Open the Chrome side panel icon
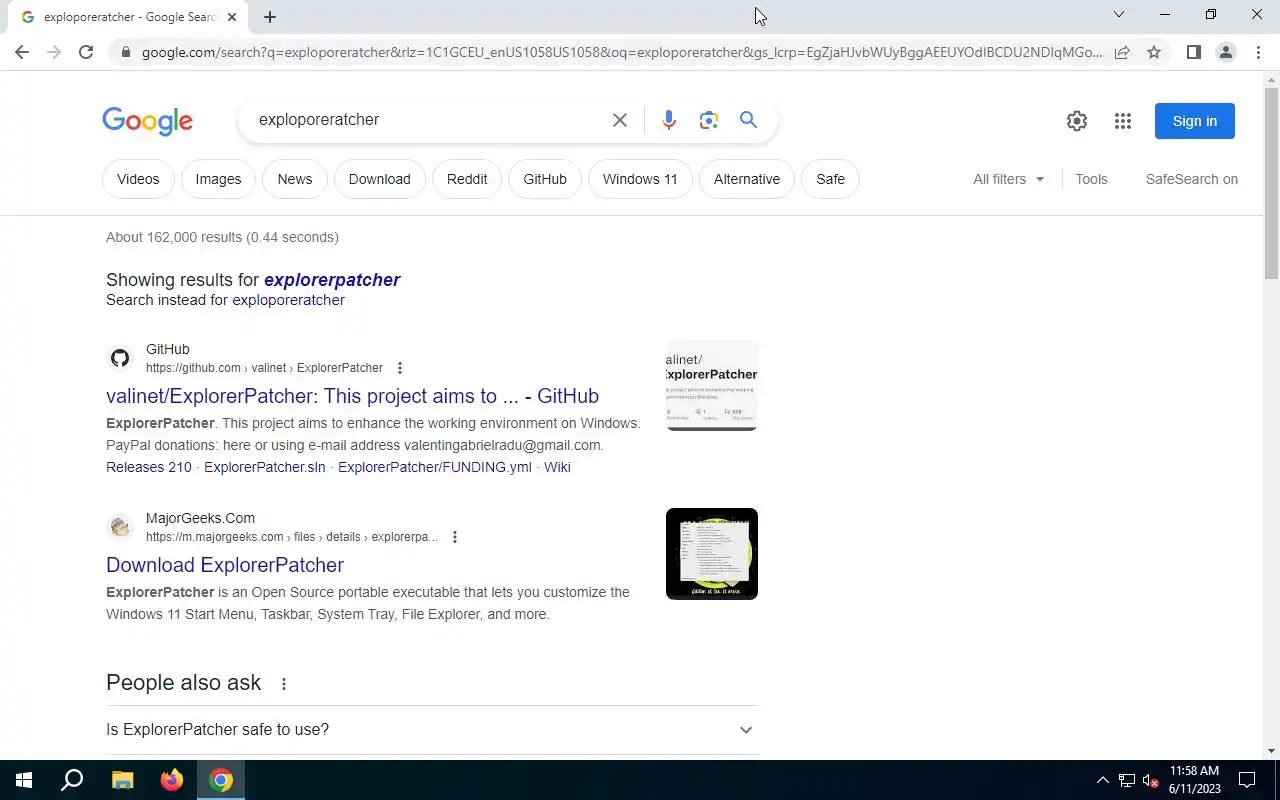This screenshot has width=1280, height=800. 1193,52
